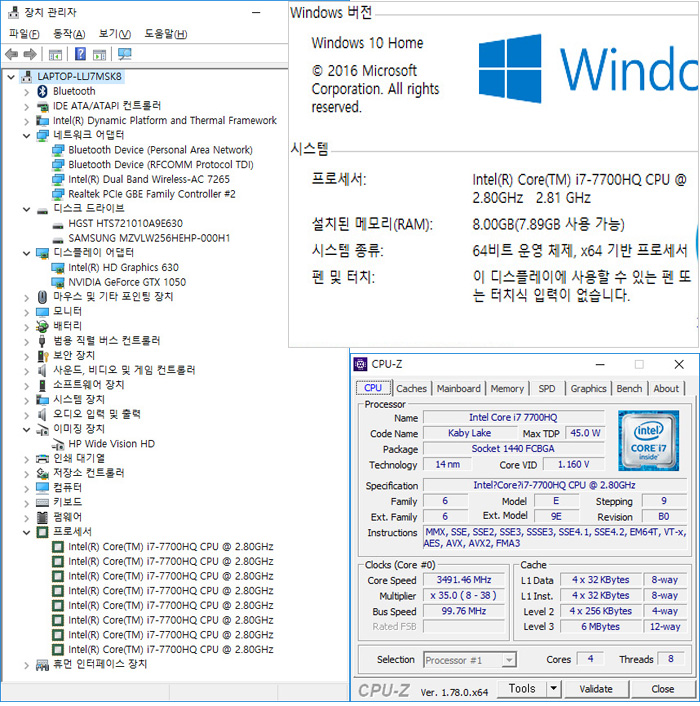
Task: Click the Back arrow in Device Manager toolbar
Action: click(x=11, y=55)
